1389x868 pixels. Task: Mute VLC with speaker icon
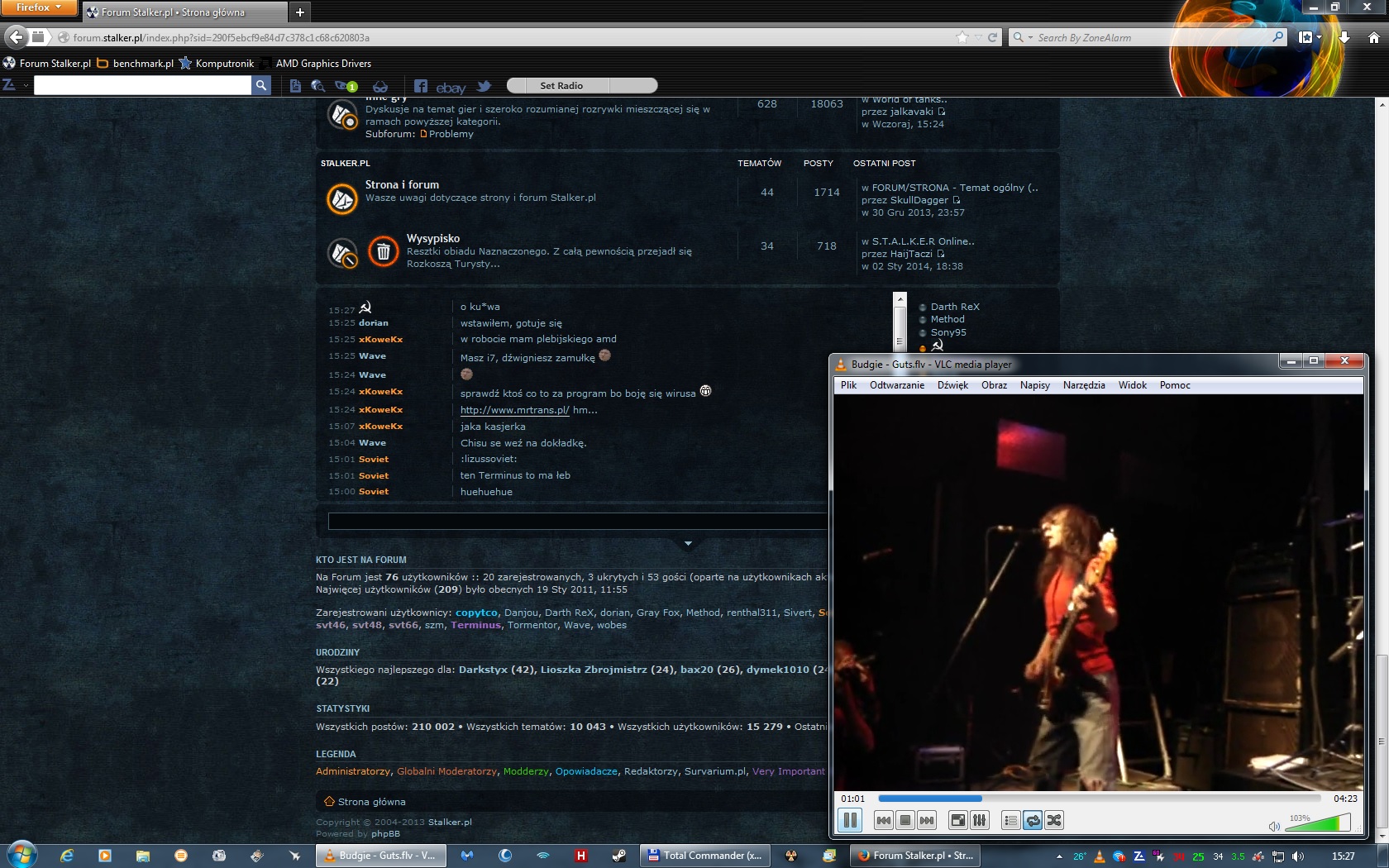coord(1274,826)
